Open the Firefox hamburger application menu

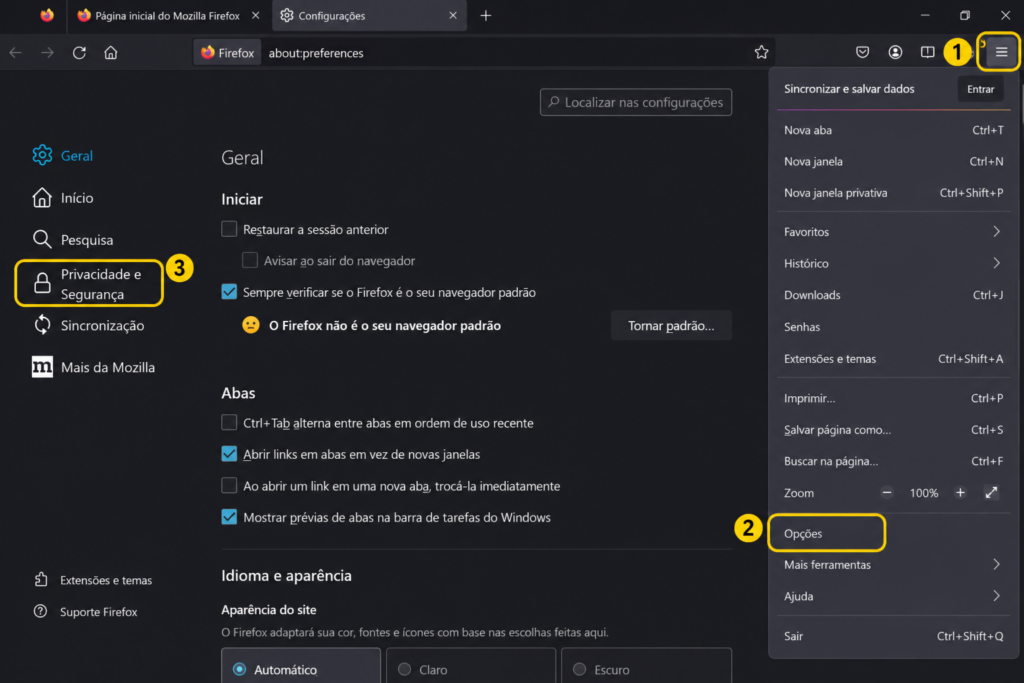pos(1000,52)
